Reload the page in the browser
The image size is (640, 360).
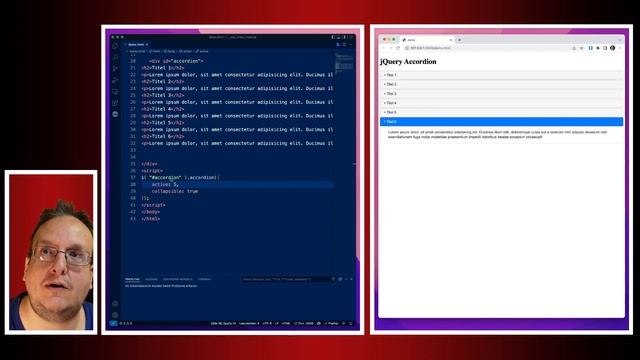pos(398,48)
